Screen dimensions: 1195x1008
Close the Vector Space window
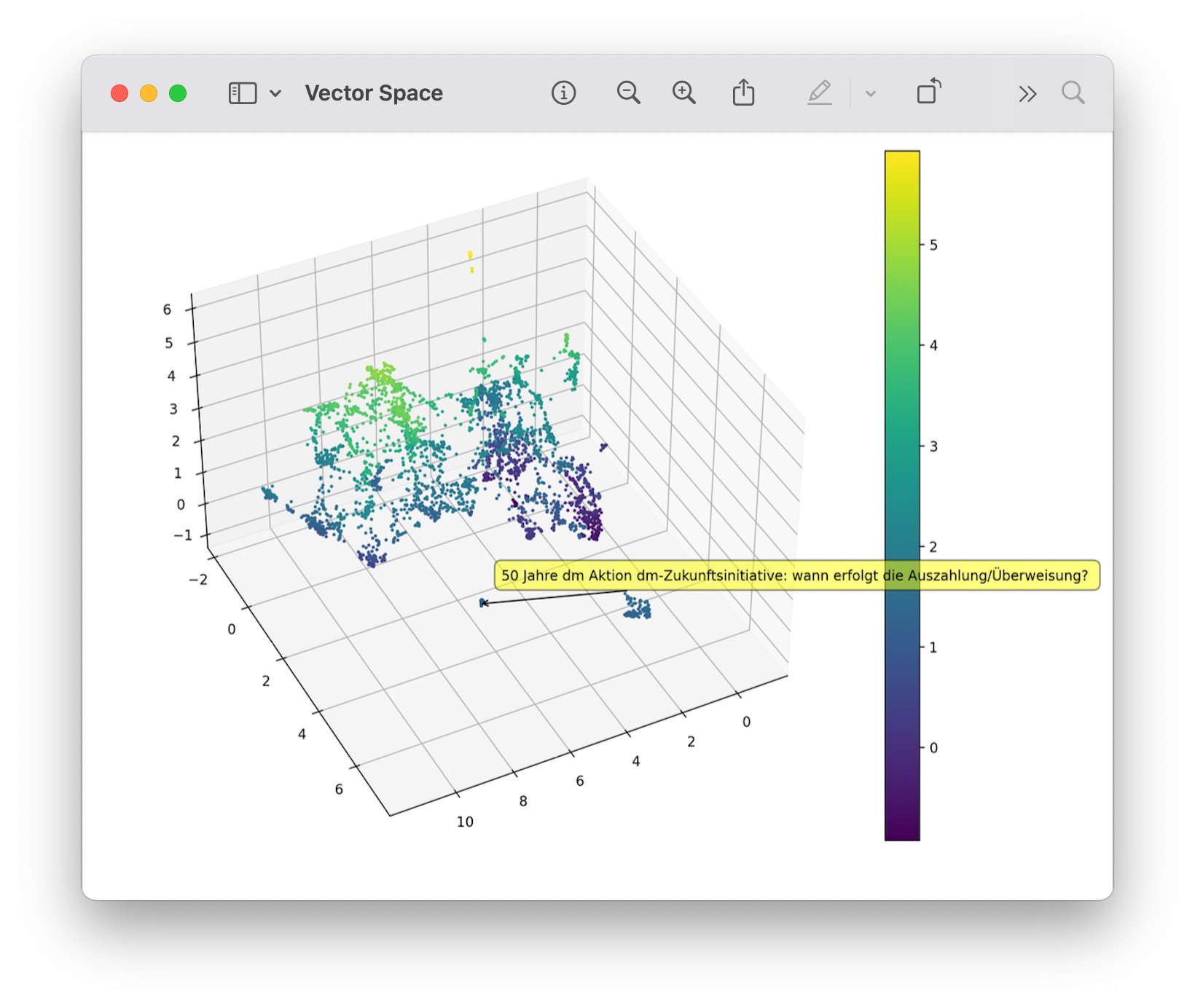(x=119, y=93)
